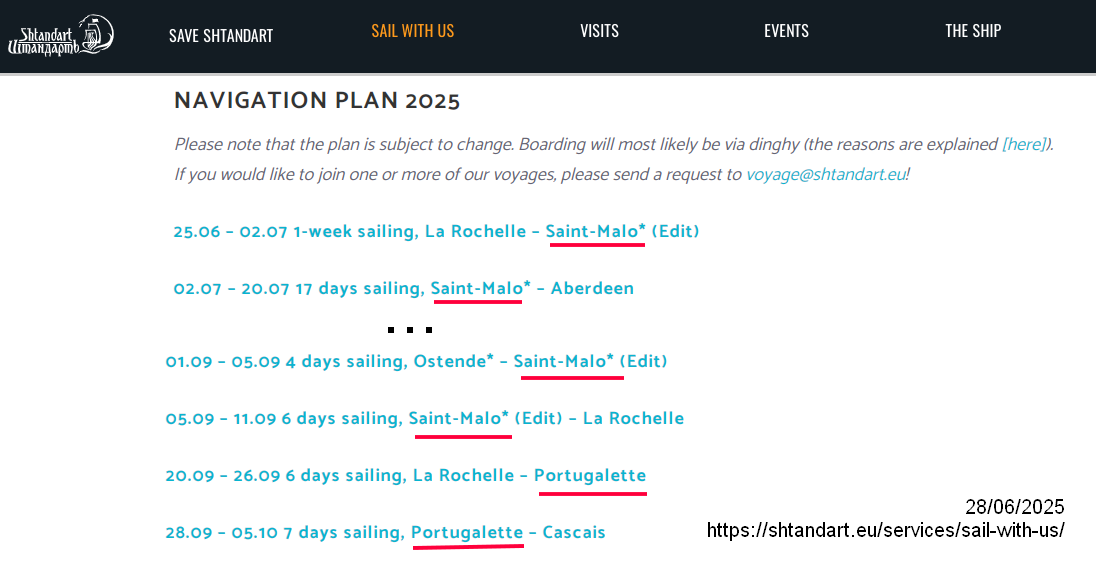The image size is (1096, 585).
Task: Click the voyage@shtandart.eu email link
Action: coord(825,175)
